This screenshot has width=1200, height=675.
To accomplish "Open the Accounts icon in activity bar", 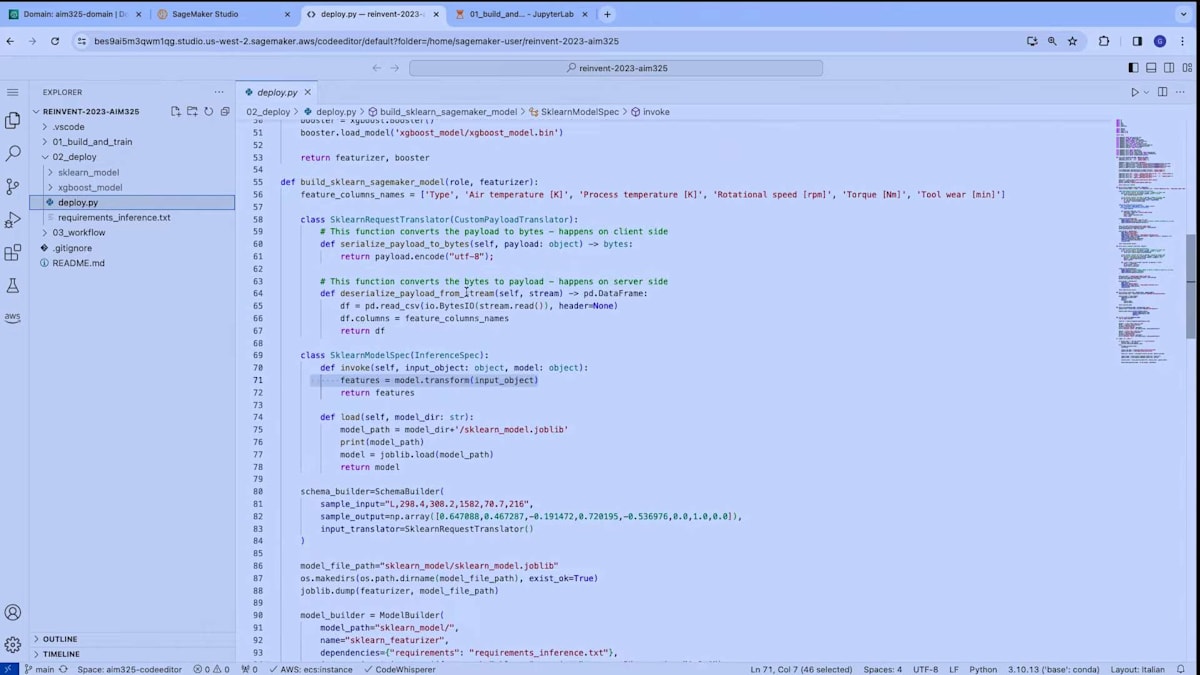I will [x=13, y=613].
